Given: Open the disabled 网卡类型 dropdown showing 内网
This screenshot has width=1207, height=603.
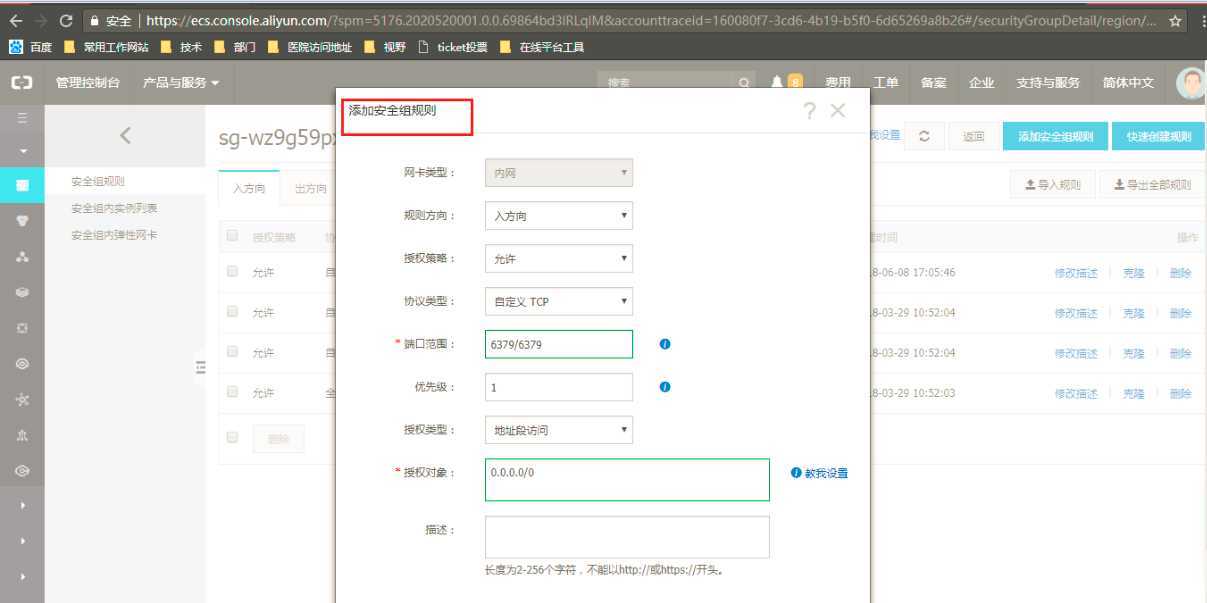Looking at the screenshot, I should [x=558, y=173].
